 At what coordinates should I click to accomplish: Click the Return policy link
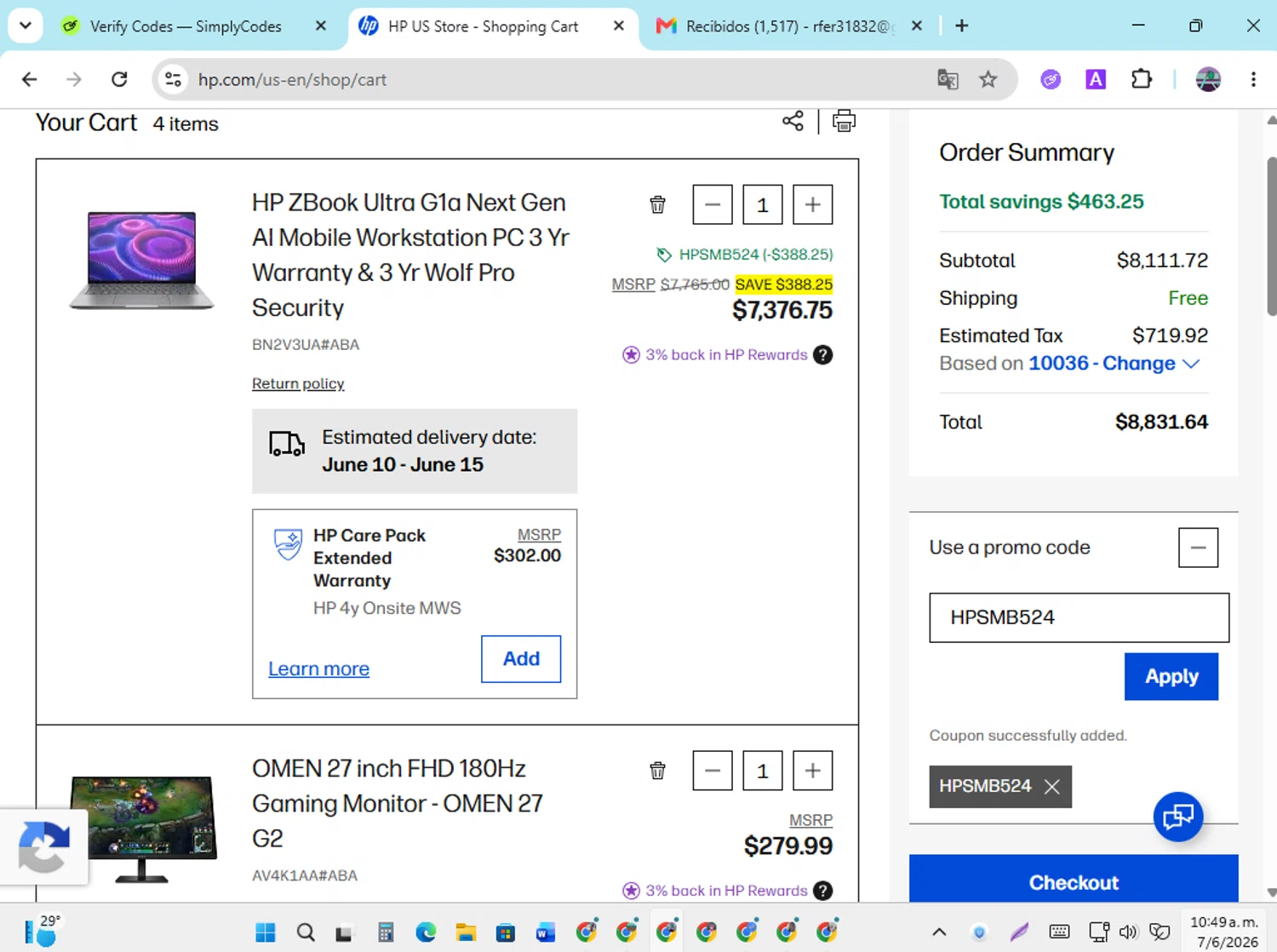point(298,384)
